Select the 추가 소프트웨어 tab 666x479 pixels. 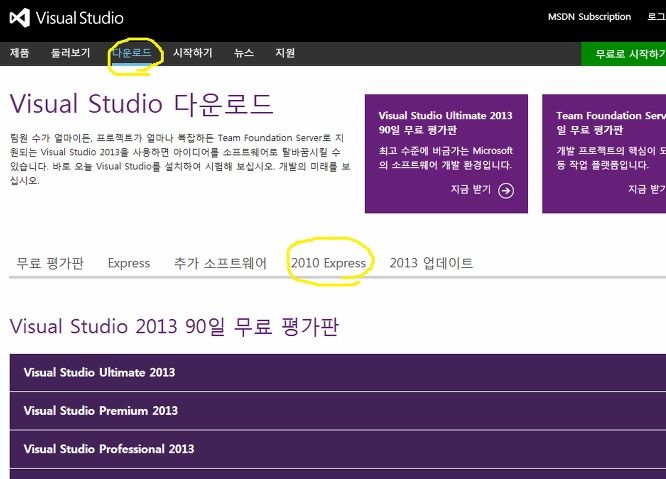[220, 263]
